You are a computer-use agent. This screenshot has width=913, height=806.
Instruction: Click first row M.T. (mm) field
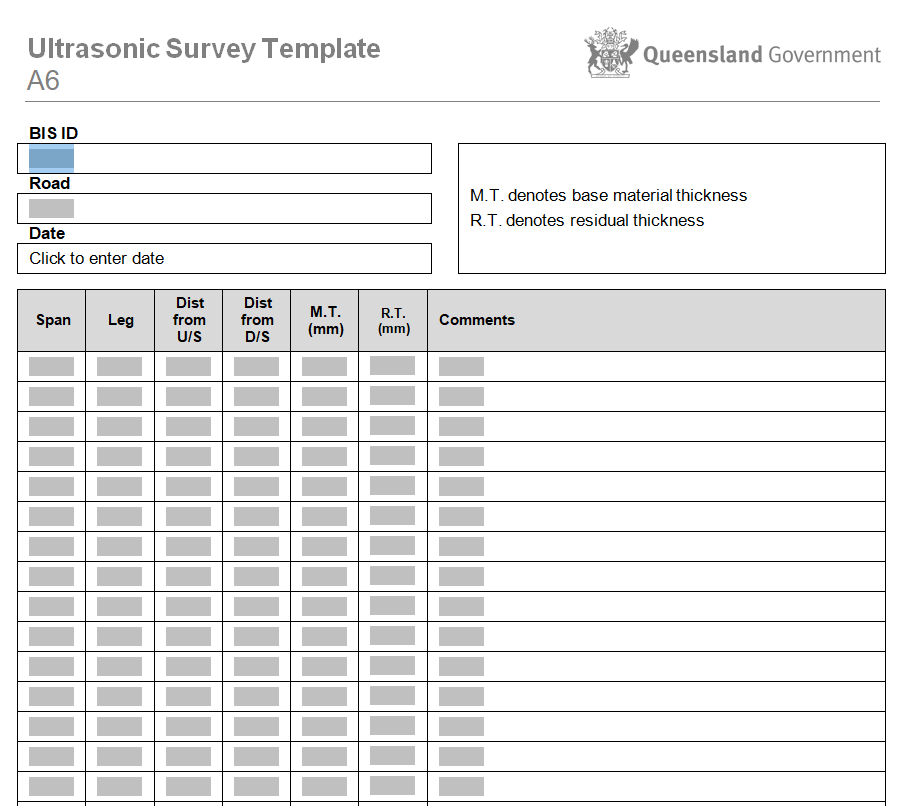(324, 367)
